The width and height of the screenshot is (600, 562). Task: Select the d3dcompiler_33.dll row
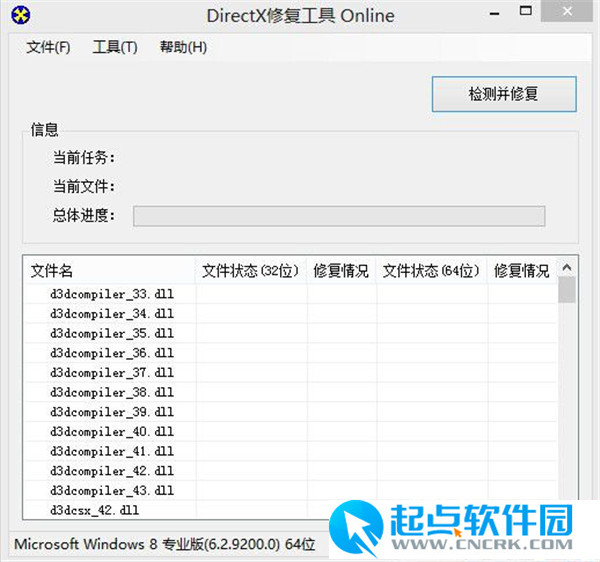[291, 294]
